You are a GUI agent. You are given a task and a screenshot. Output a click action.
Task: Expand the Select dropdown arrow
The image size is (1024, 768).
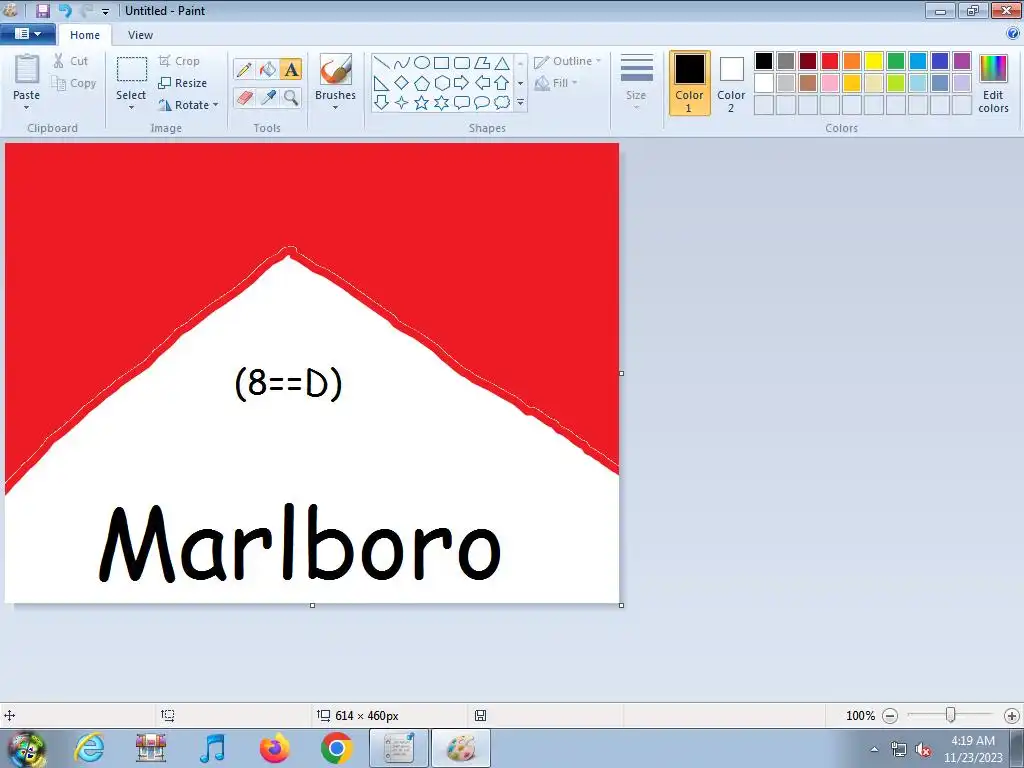(x=131, y=108)
